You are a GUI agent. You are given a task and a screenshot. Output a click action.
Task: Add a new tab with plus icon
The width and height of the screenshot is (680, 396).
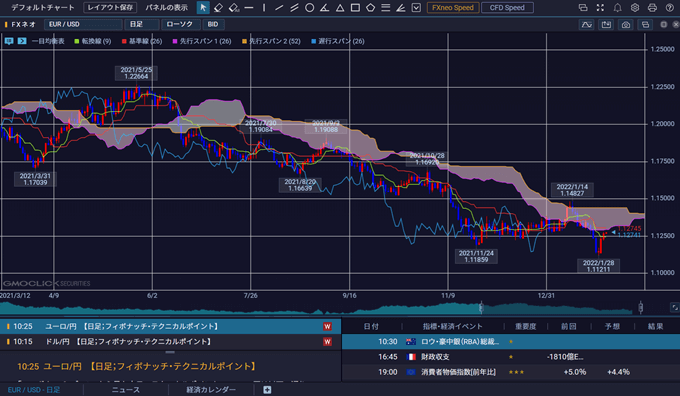267,389
